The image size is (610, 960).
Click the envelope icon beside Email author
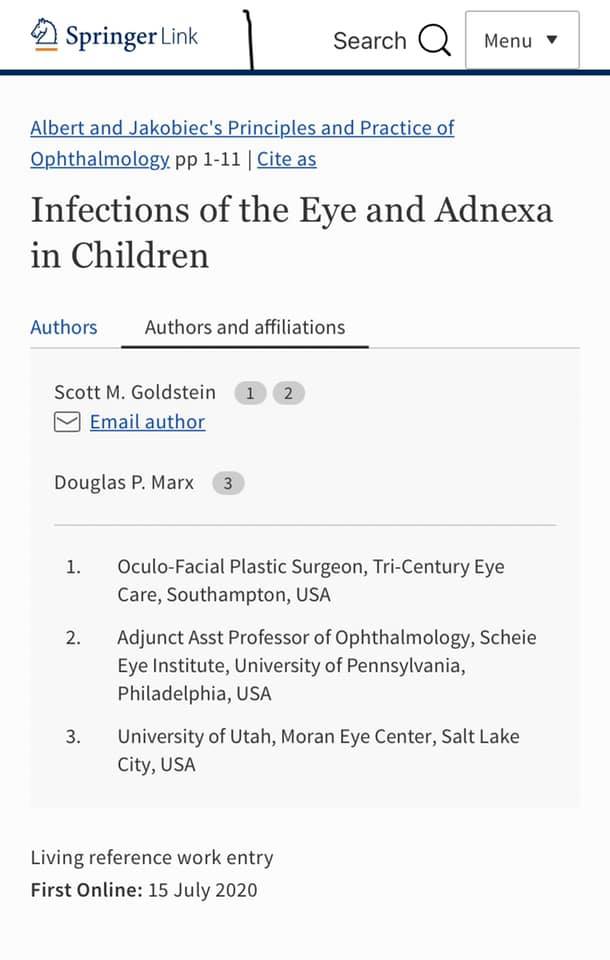(67, 422)
